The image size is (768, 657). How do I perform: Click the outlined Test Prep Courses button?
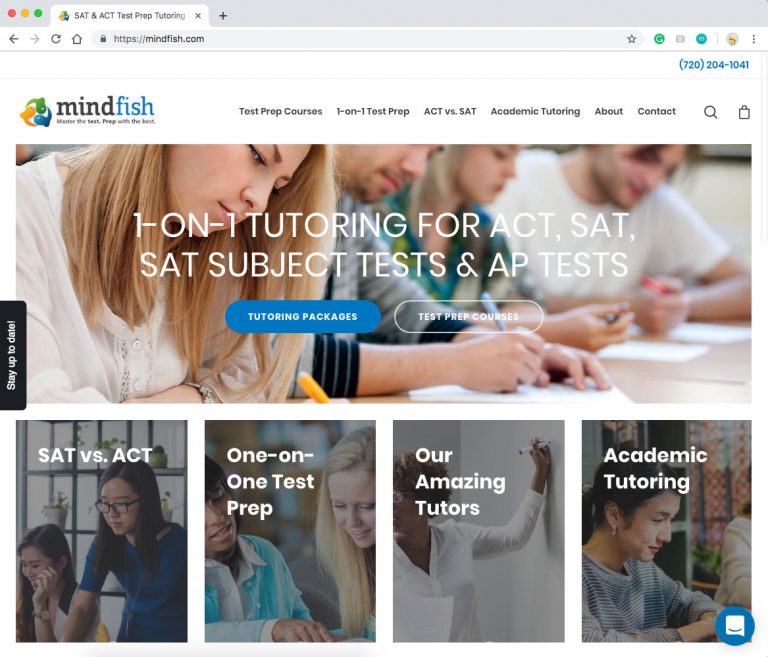tap(468, 316)
